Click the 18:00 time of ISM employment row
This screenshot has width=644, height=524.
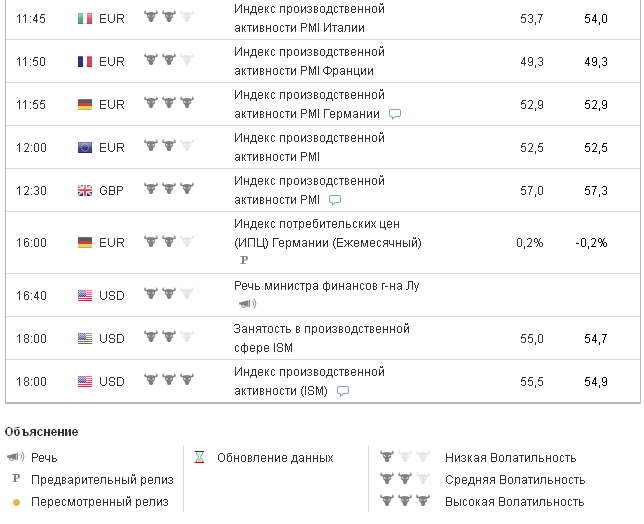[x=32, y=338]
